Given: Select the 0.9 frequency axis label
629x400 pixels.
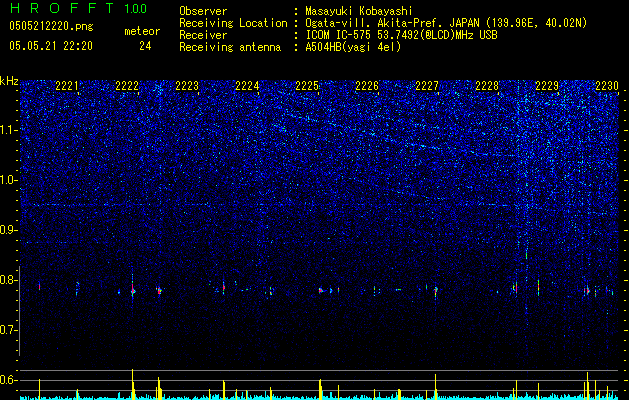Looking at the screenshot, I should (9, 230).
